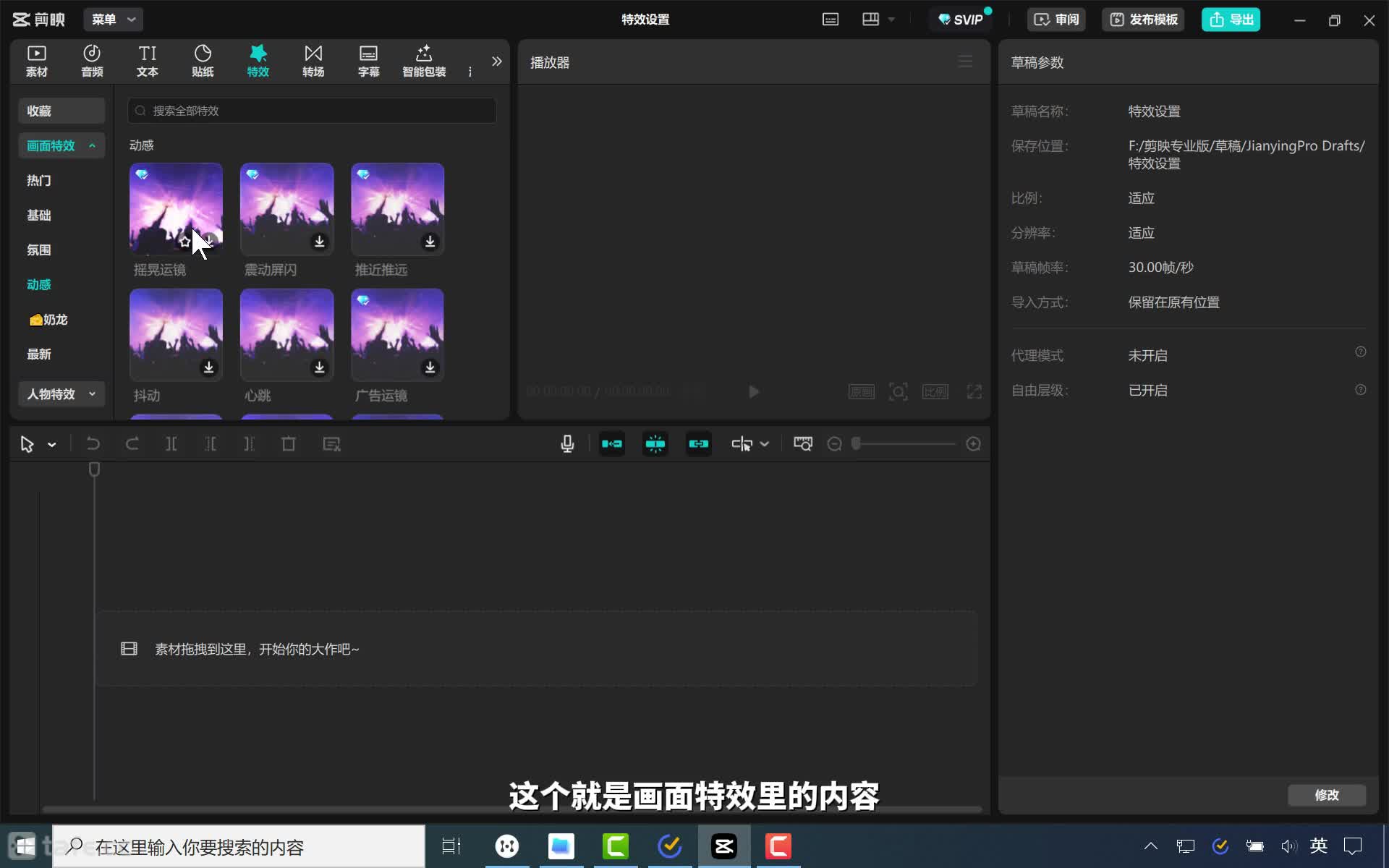This screenshot has height=868, width=1389.
Task: Click the timeline playhead marker
Action: click(94, 469)
